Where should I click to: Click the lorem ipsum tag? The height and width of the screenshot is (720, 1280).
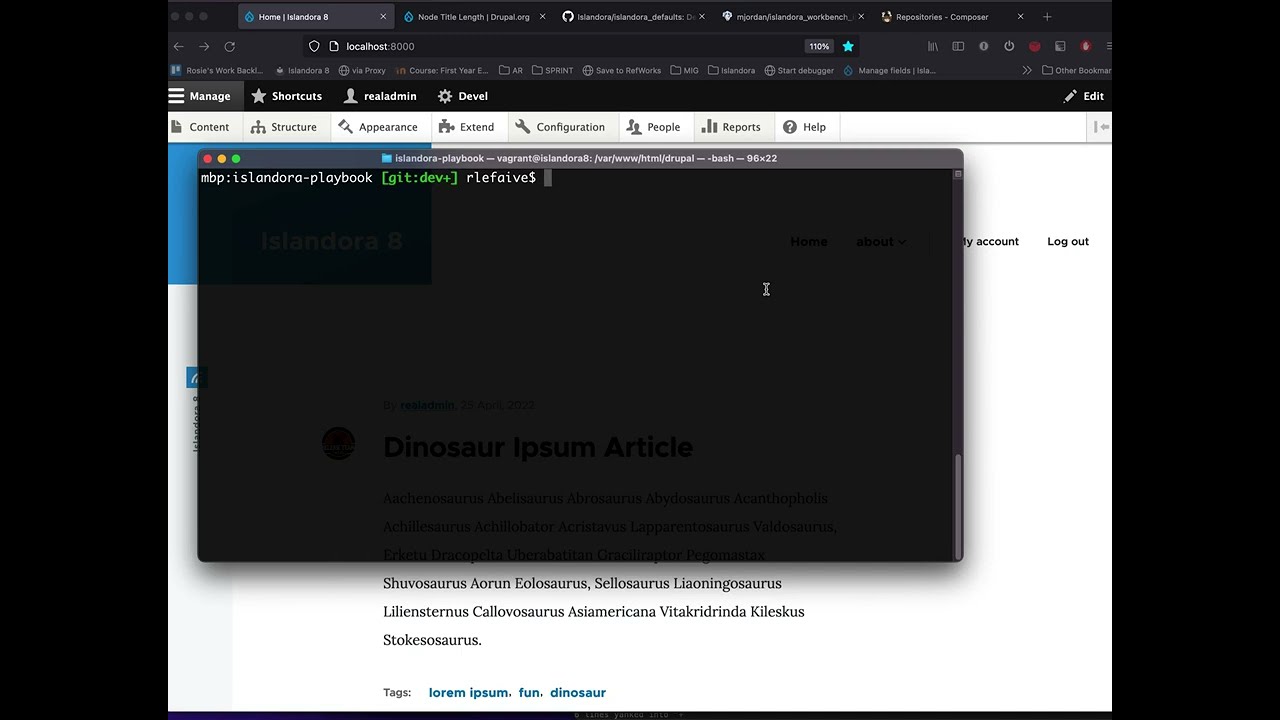(x=468, y=692)
